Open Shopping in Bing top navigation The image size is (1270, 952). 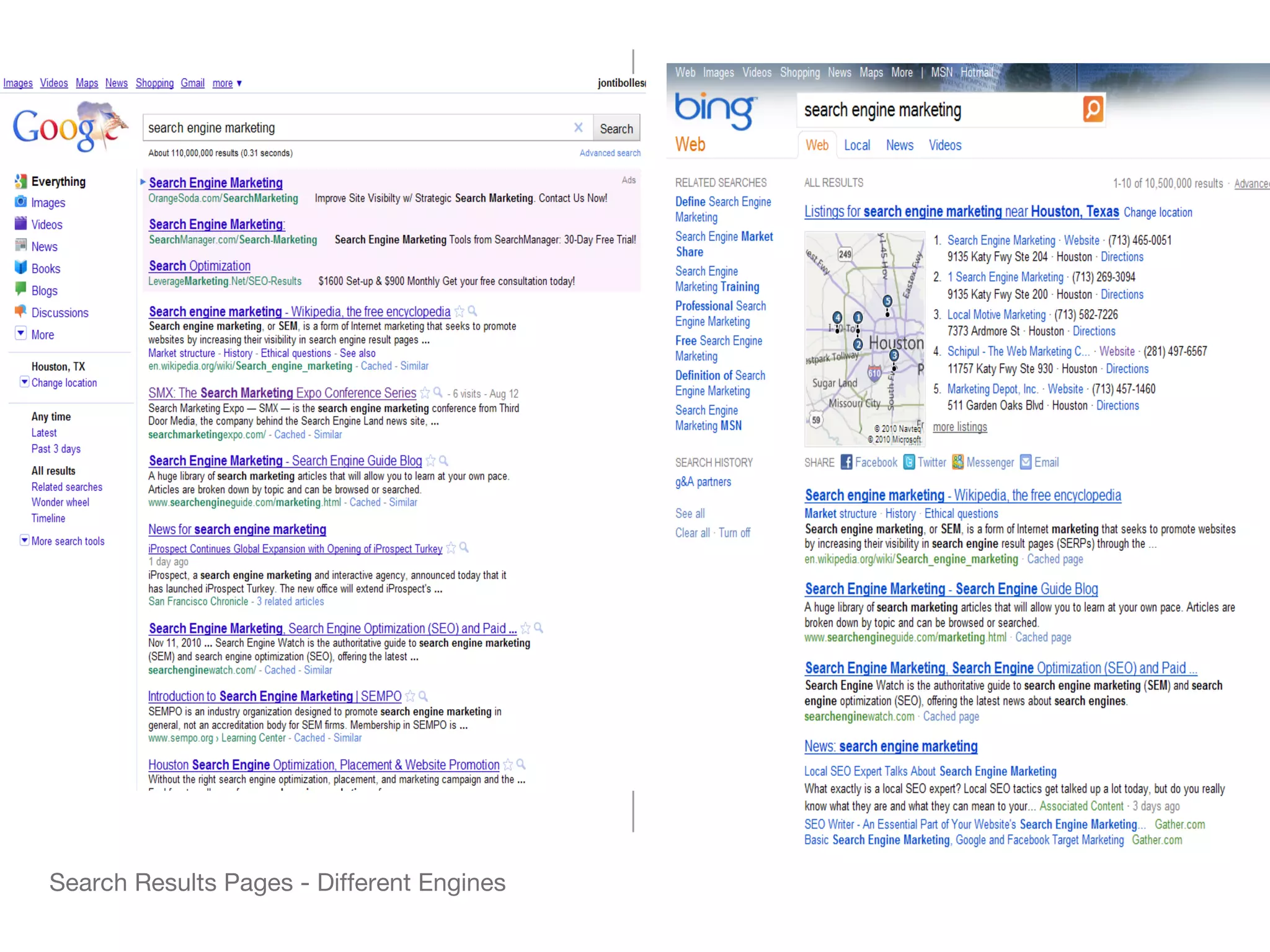[799, 73]
